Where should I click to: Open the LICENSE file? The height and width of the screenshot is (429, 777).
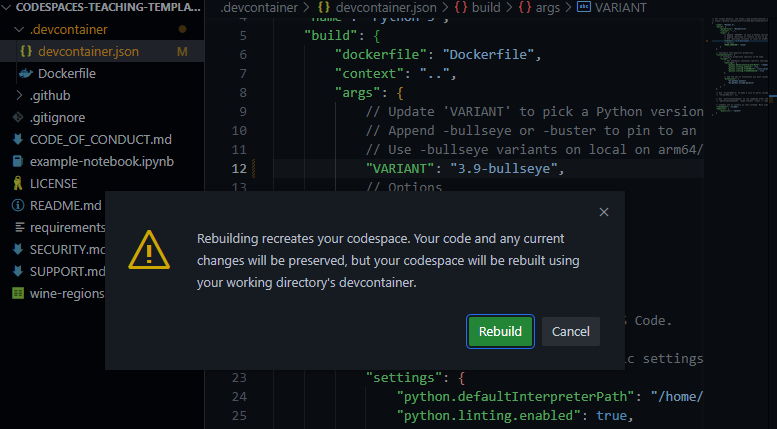54,184
